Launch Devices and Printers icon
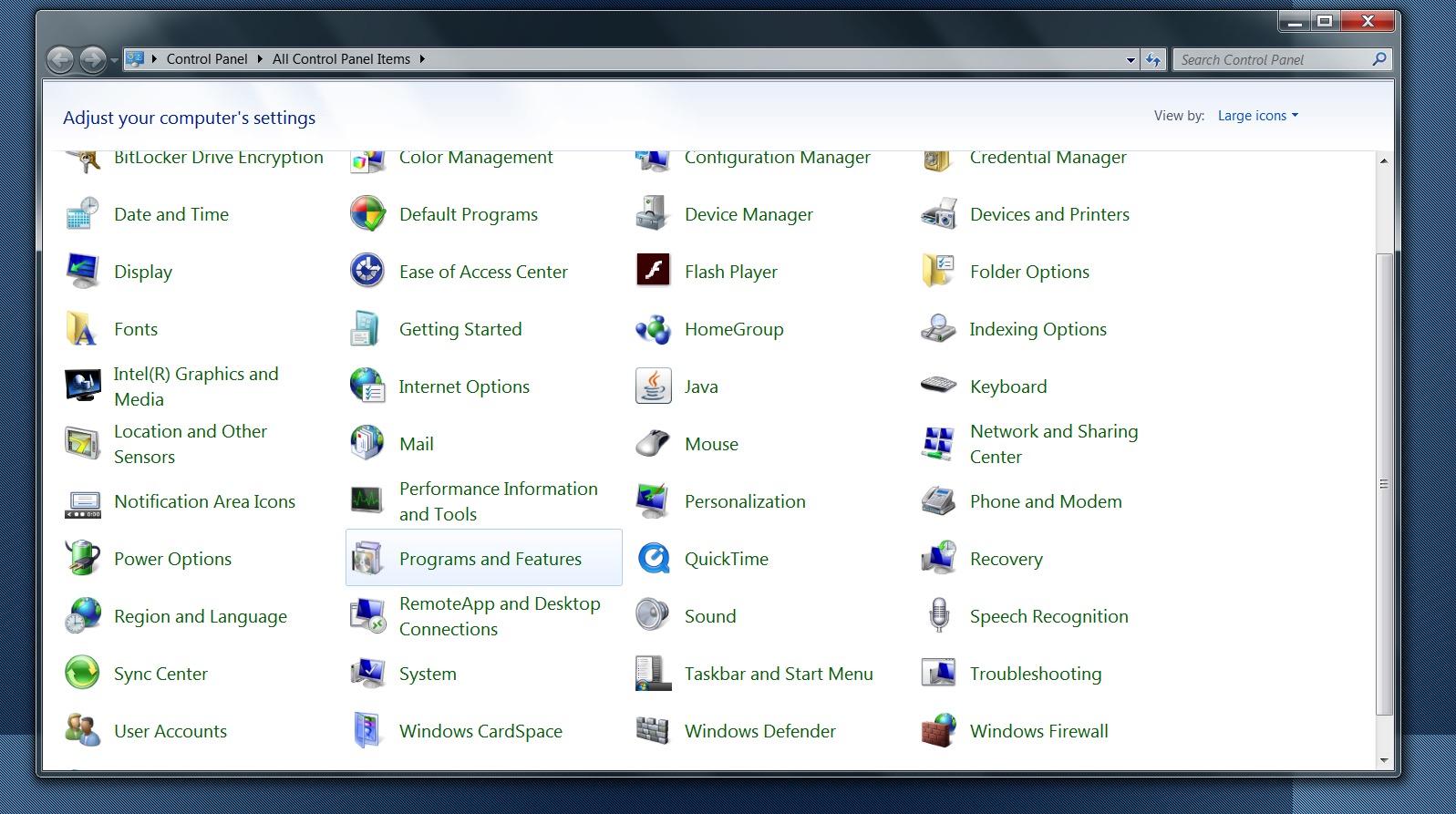Screen dimensions: 1456x814 click(x=939, y=214)
